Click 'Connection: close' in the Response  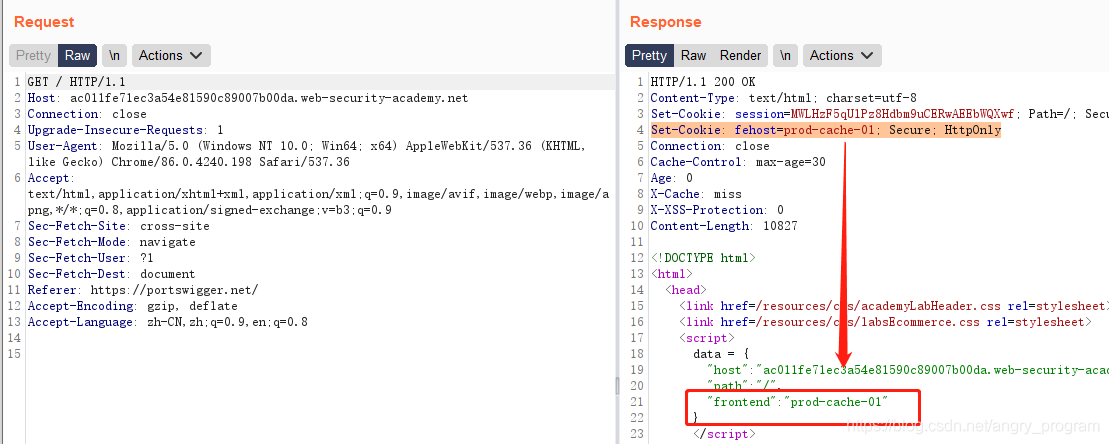click(709, 146)
